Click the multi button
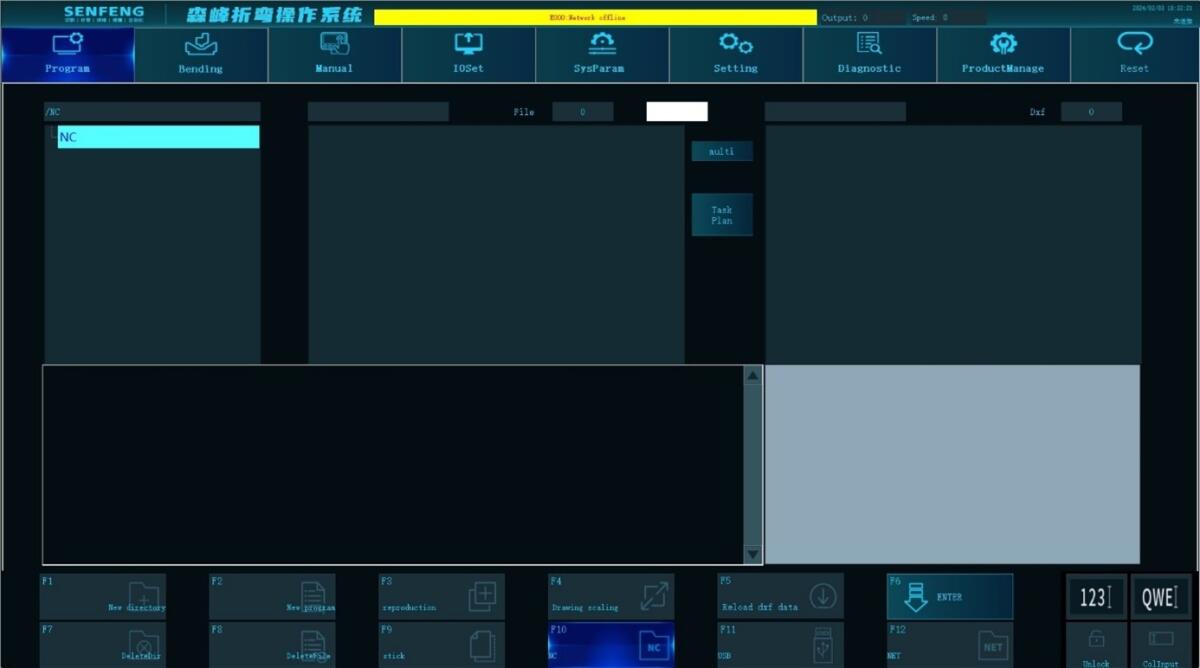 coord(722,151)
